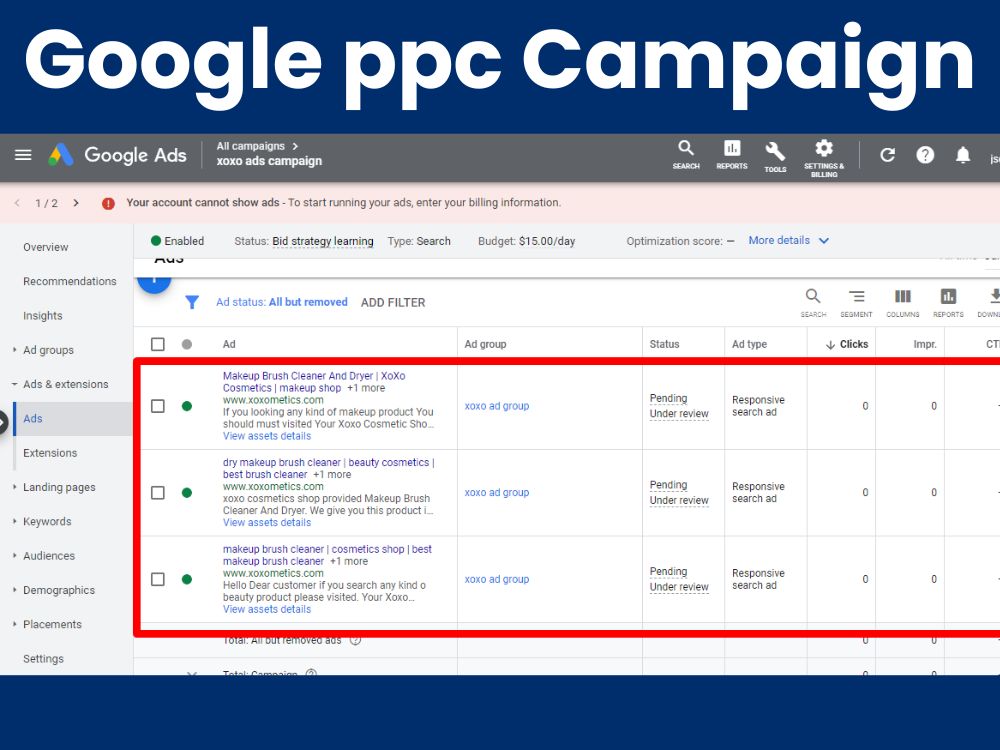Image resolution: width=1000 pixels, height=750 pixels.
Task: Open View assets details for cosmetics shop ad
Action: 267,610
